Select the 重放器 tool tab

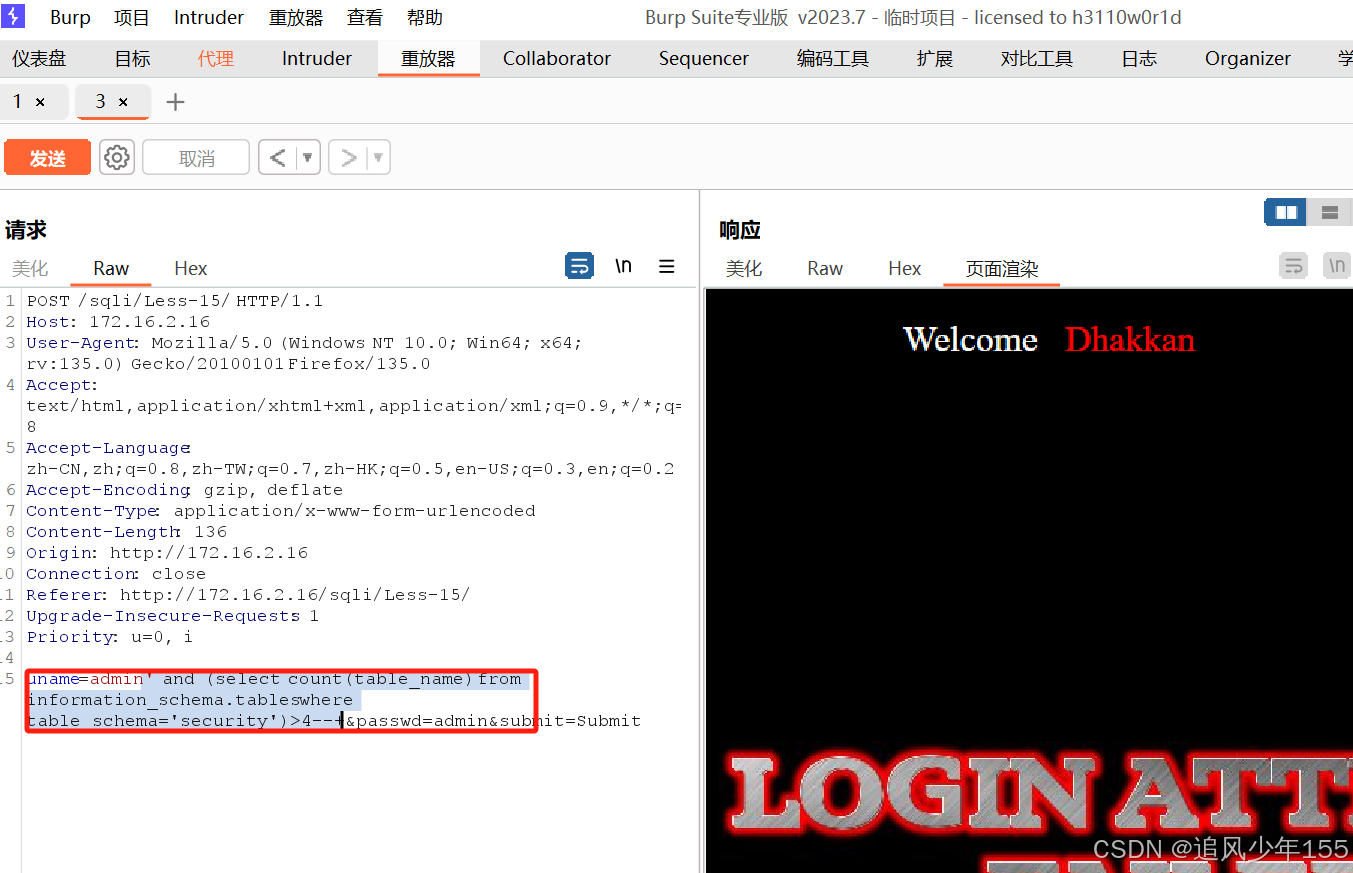pyautogui.click(x=428, y=58)
